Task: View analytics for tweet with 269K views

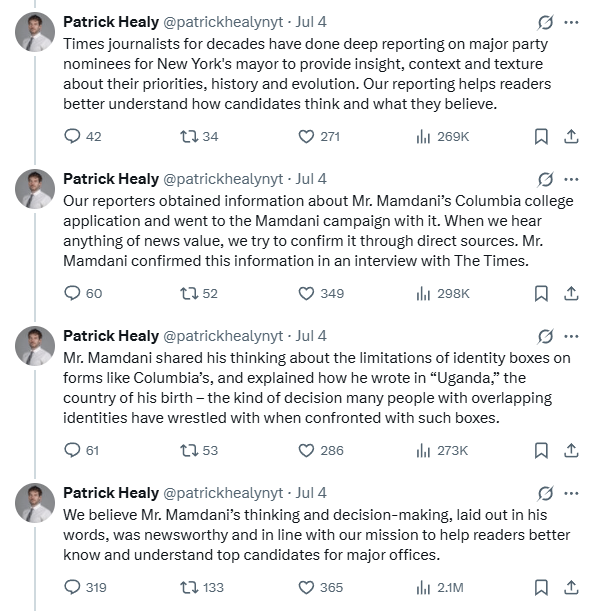Action: (442, 137)
